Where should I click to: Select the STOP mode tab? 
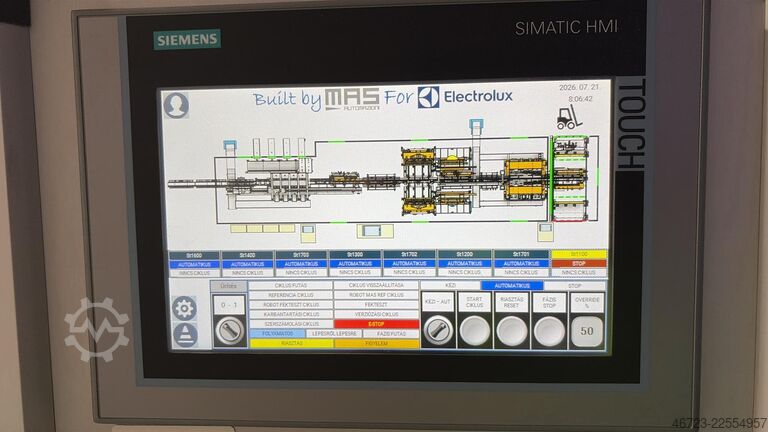[575, 286]
